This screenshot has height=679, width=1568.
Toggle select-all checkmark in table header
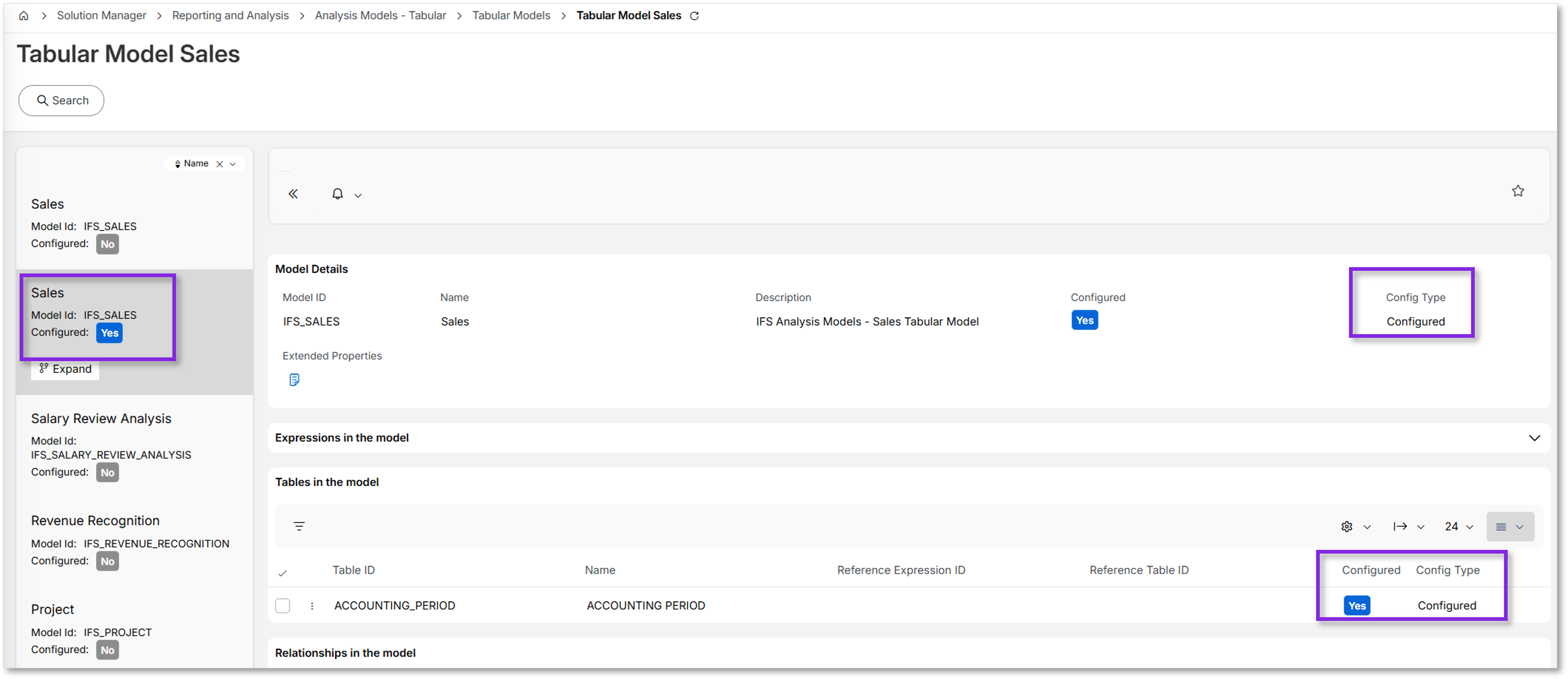(x=283, y=573)
